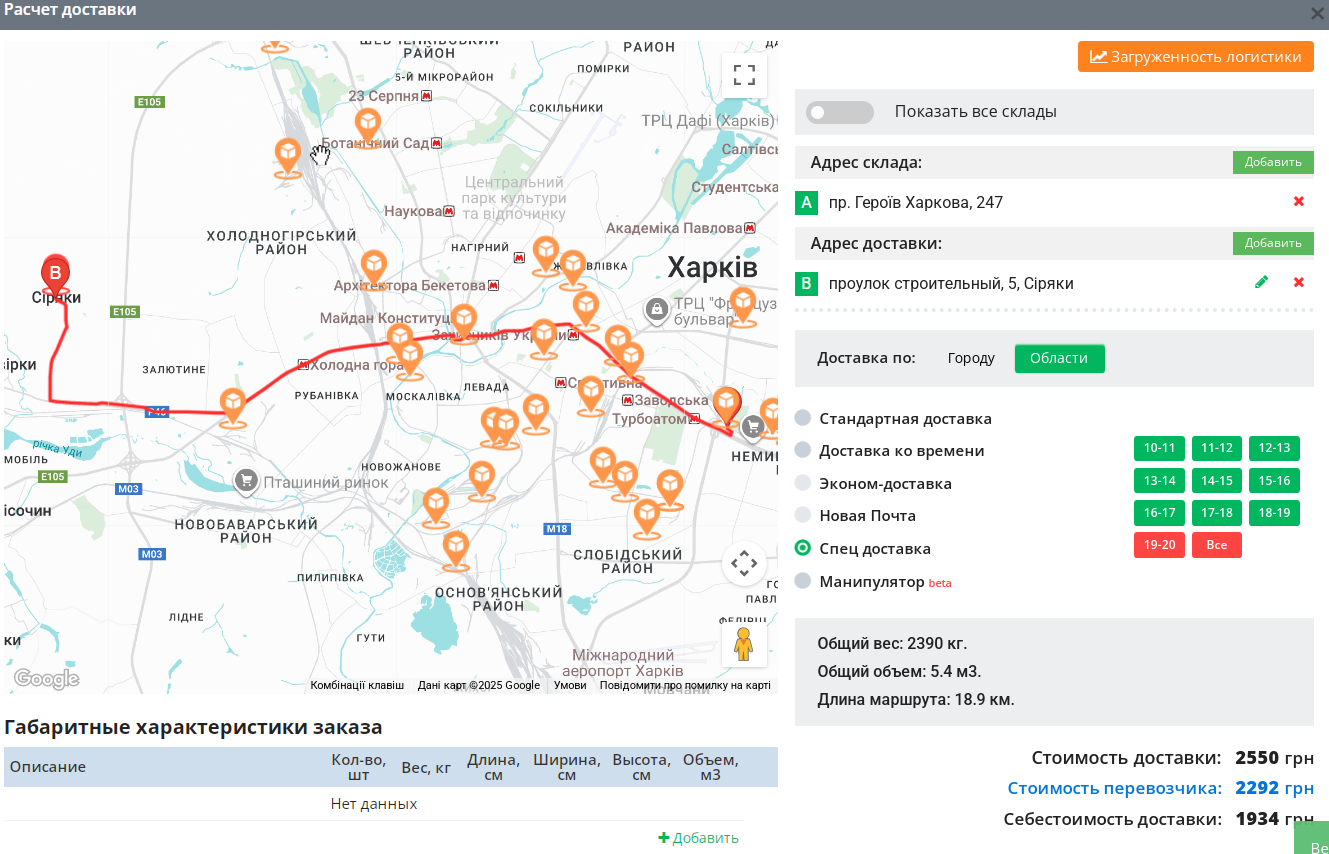Select the Области delivery tab
The width and height of the screenshot is (1329, 854).
1059,358
